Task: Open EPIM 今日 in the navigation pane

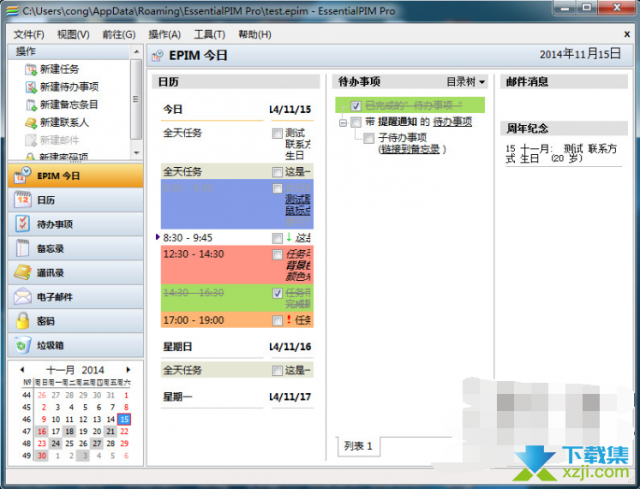Action: tap(76, 176)
